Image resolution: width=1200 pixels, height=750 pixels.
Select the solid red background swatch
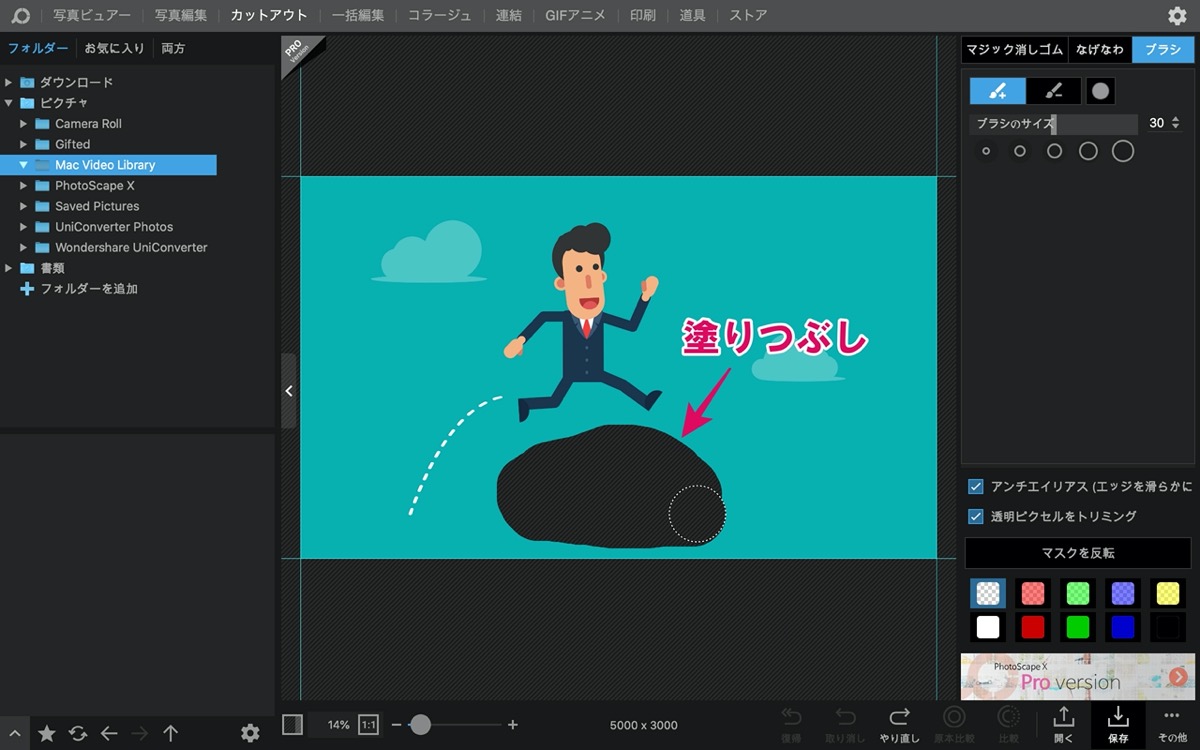[x=1033, y=627]
